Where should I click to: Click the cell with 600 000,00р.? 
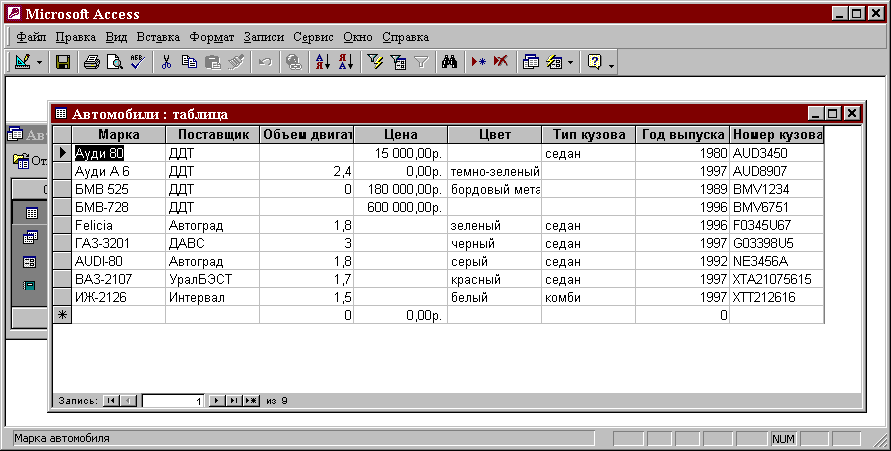[400, 207]
